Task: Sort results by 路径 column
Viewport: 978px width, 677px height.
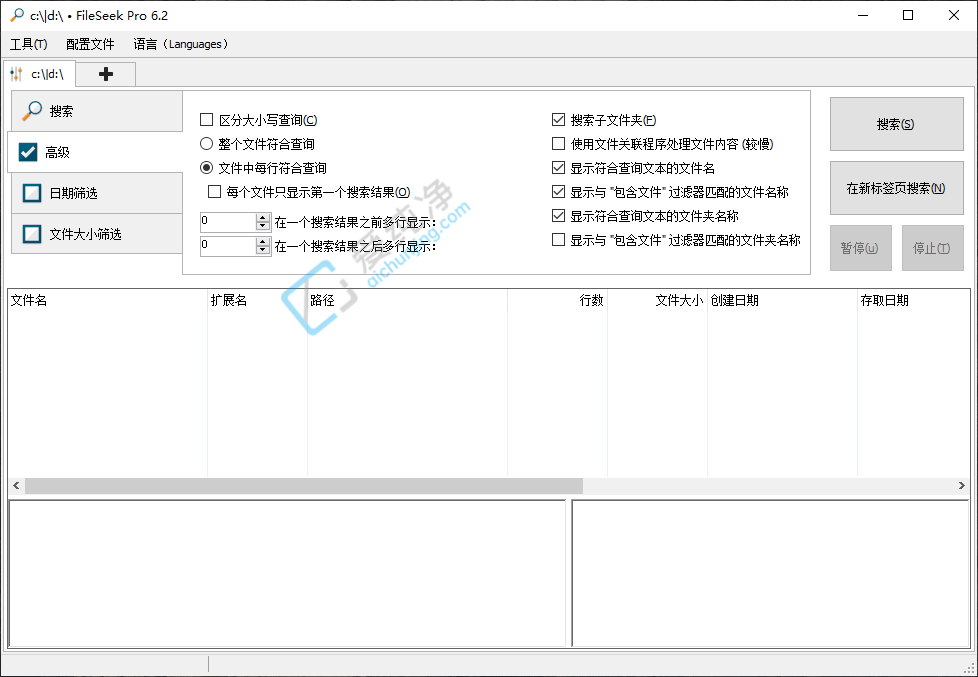Action: 407,300
